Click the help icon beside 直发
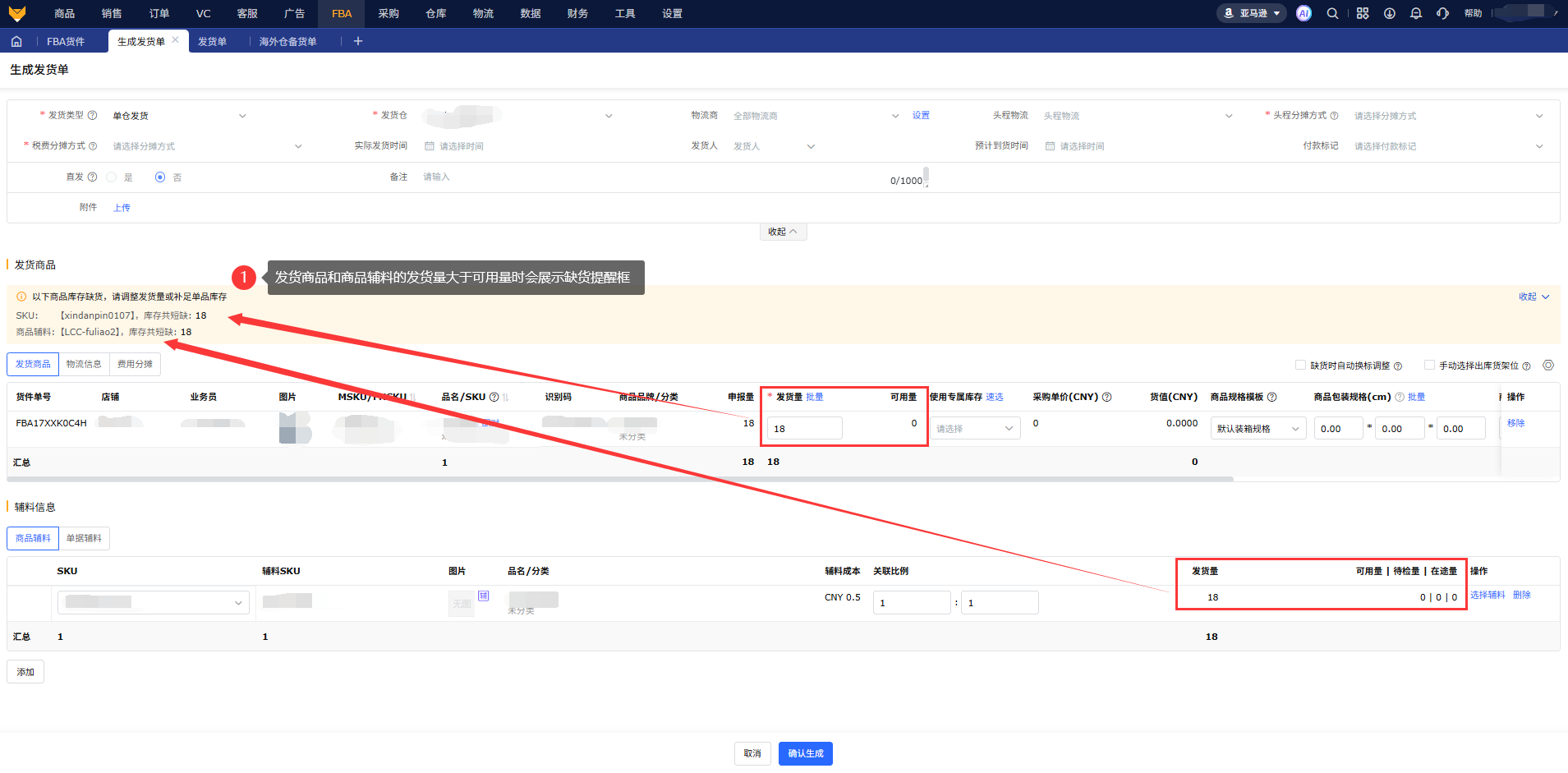1568x773 pixels. point(93,177)
